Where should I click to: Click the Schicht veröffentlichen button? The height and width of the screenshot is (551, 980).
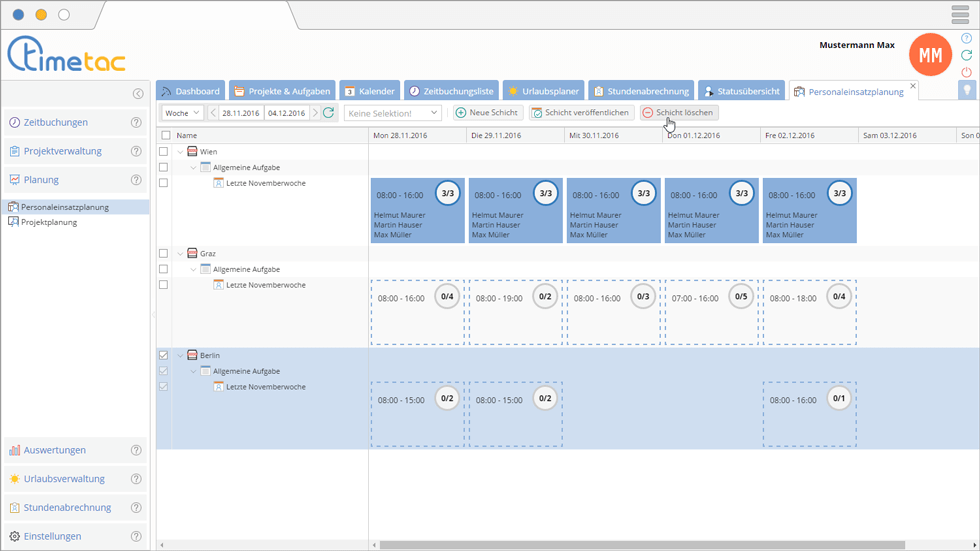[581, 113]
